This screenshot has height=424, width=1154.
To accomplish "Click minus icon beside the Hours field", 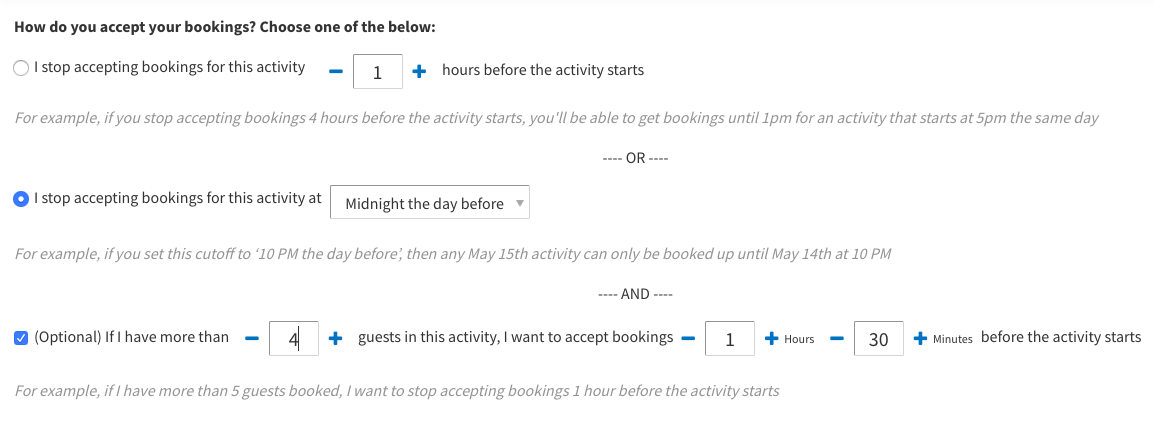I will 688,339.
